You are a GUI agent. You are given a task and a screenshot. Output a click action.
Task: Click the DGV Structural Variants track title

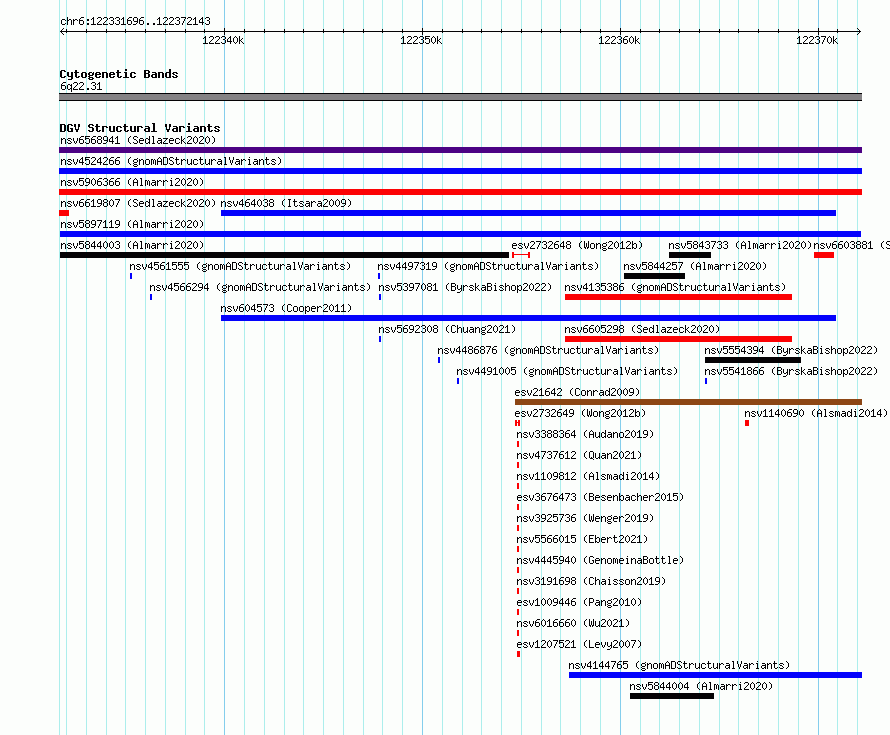[140, 128]
